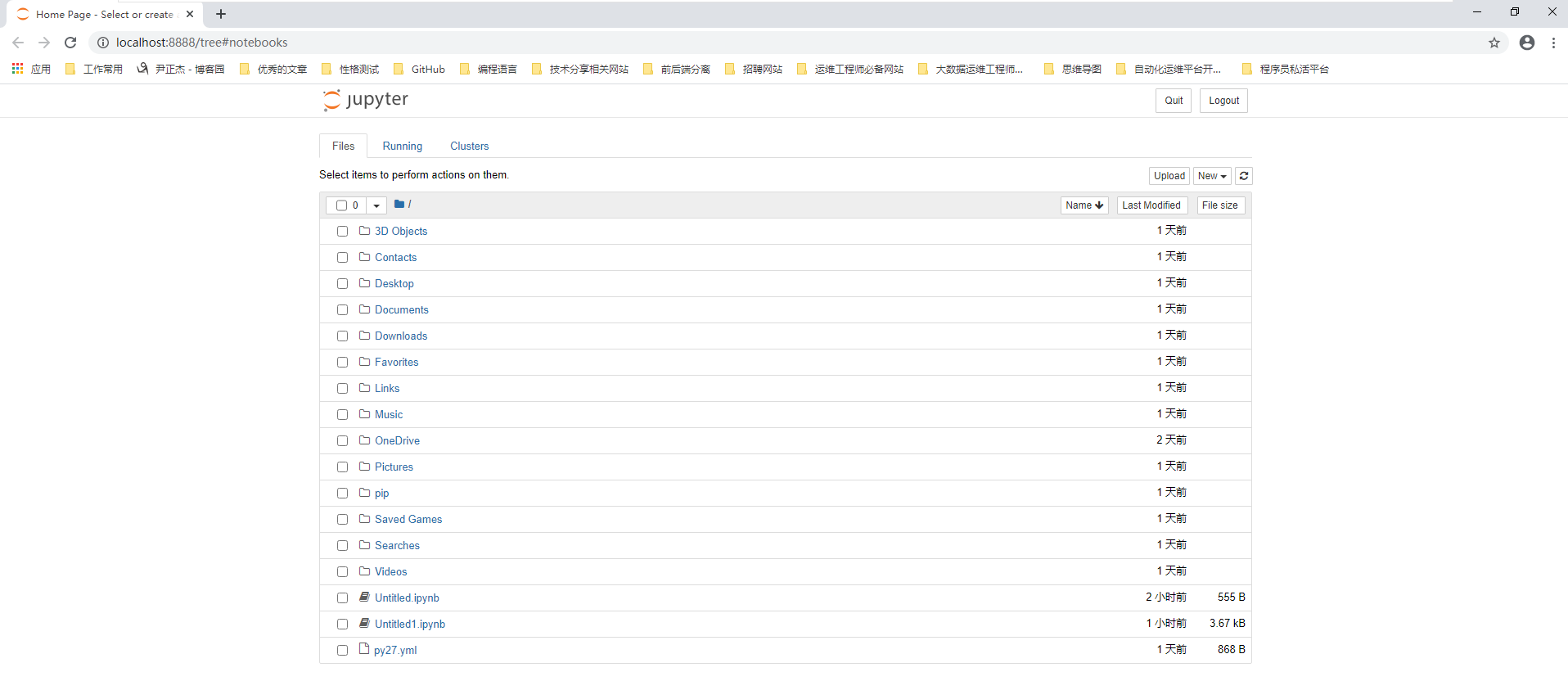Open the Chrome profile account icon
1568x681 pixels.
(x=1527, y=43)
